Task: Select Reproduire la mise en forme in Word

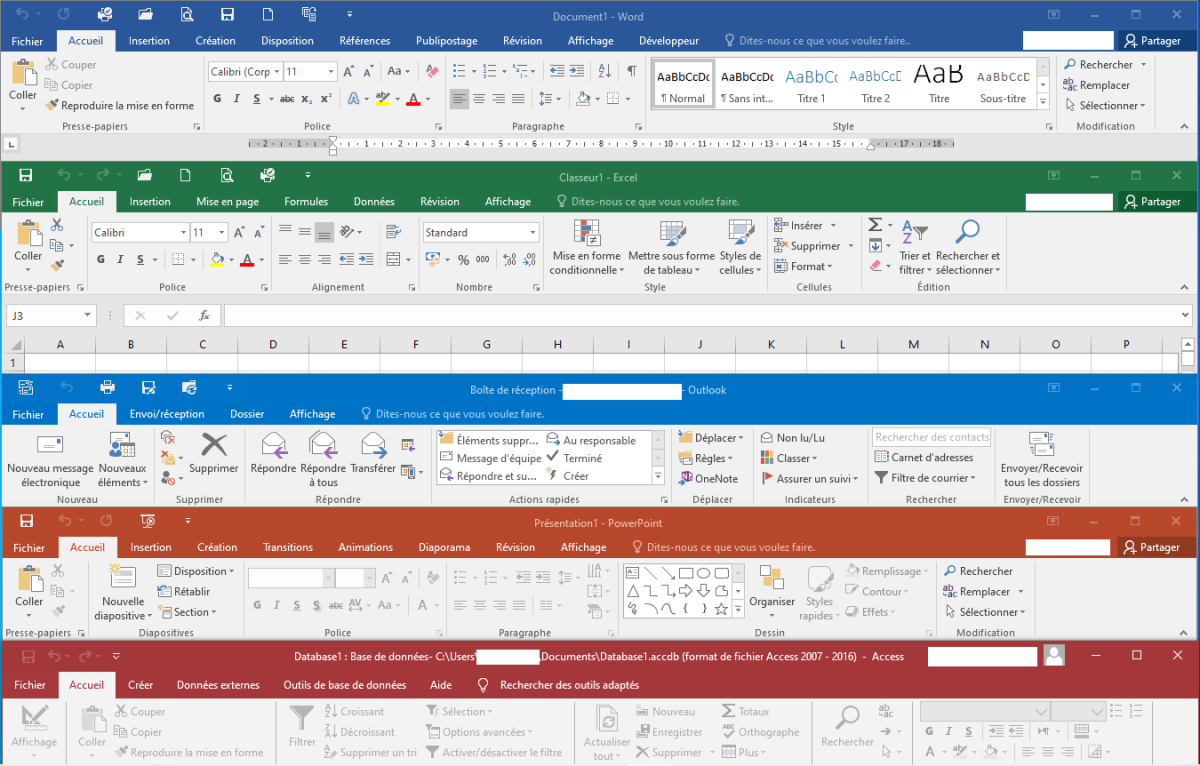Action: click(x=119, y=105)
